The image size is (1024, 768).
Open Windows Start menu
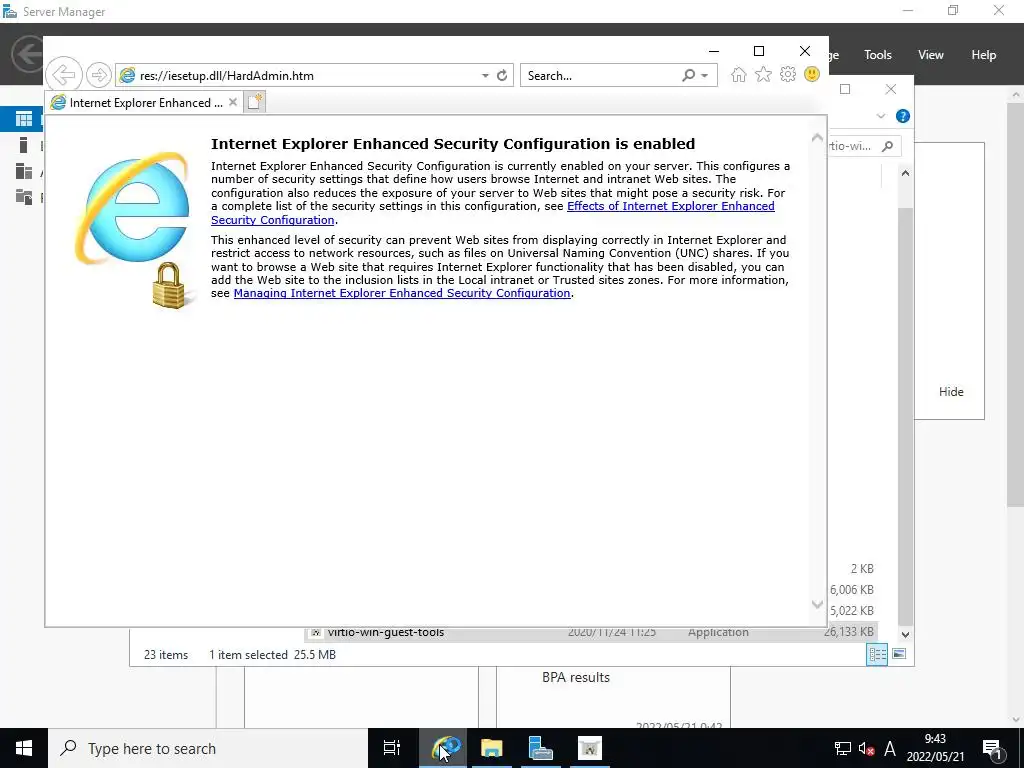click(x=24, y=748)
